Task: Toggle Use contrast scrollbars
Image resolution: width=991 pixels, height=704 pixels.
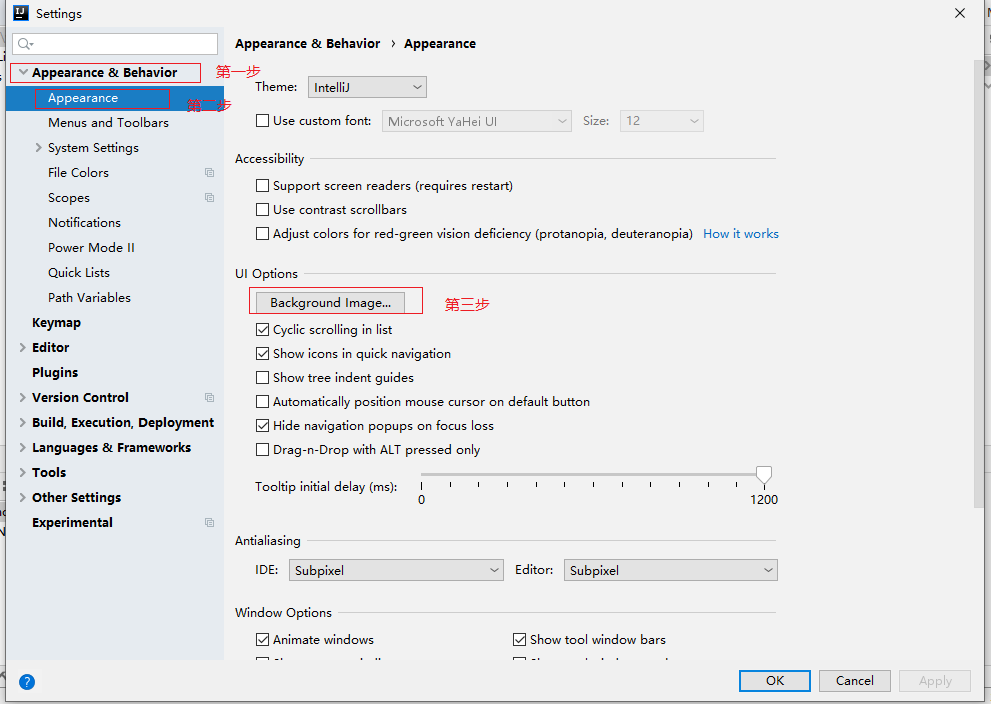Action: tap(262, 210)
